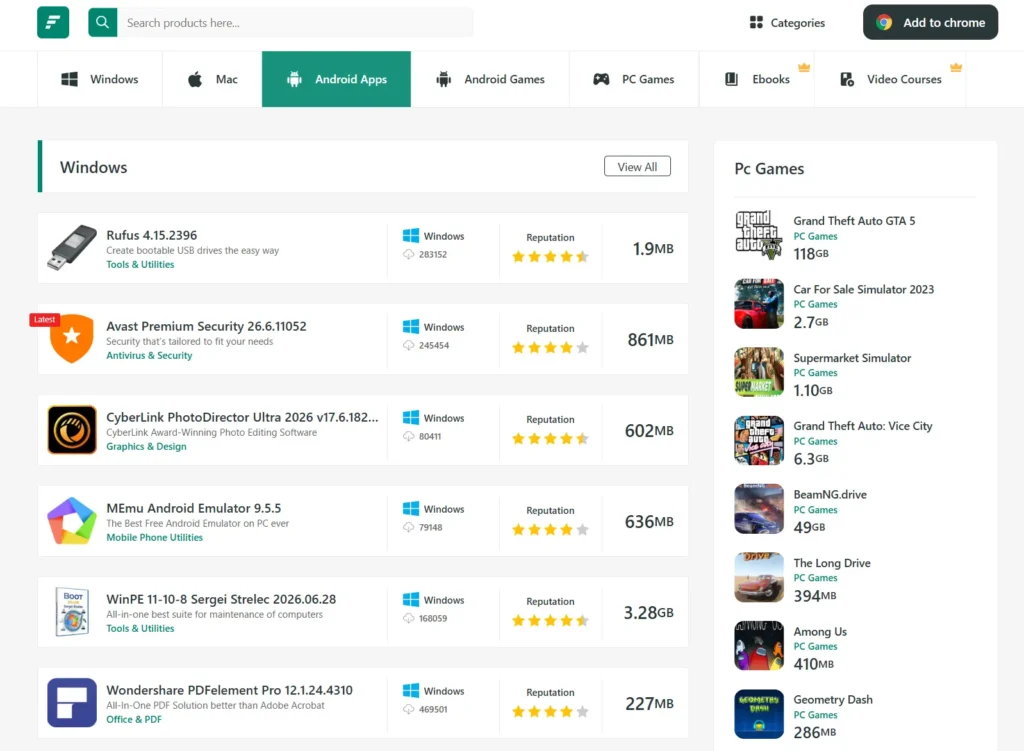This screenshot has height=751, width=1024.
Task: Switch to the Windows tab
Action: pyautogui.click(x=100, y=79)
